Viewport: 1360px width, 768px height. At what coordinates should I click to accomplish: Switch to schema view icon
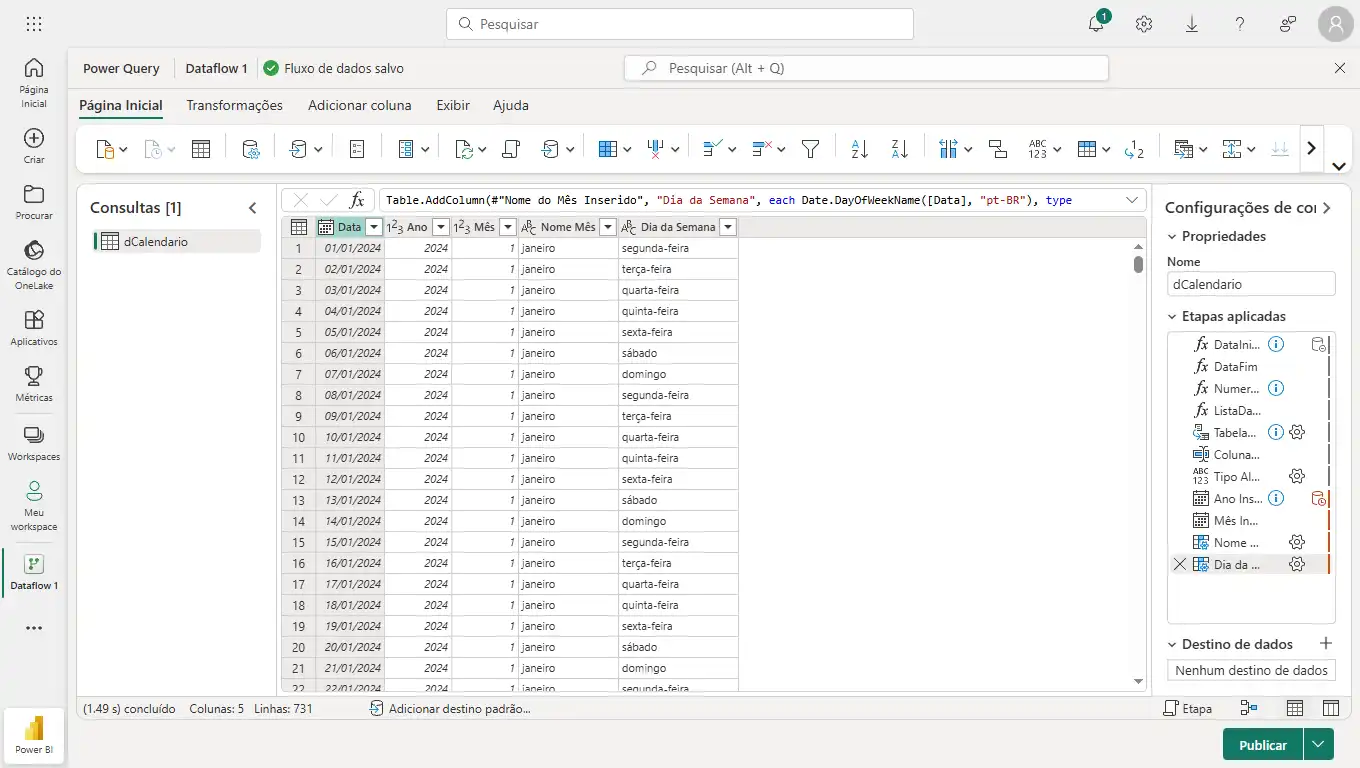1331,708
